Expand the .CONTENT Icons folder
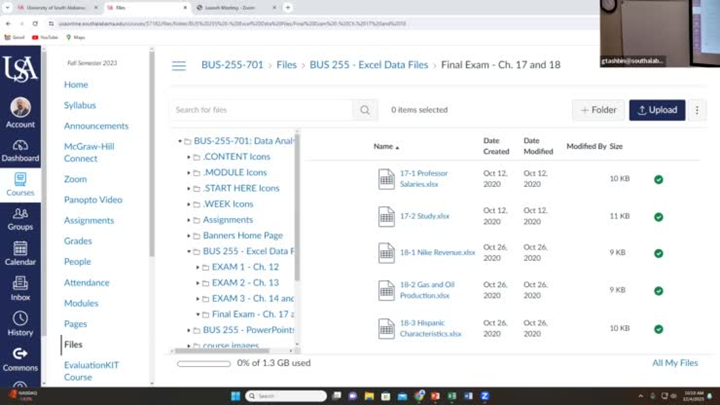The image size is (720, 405). (x=189, y=157)
